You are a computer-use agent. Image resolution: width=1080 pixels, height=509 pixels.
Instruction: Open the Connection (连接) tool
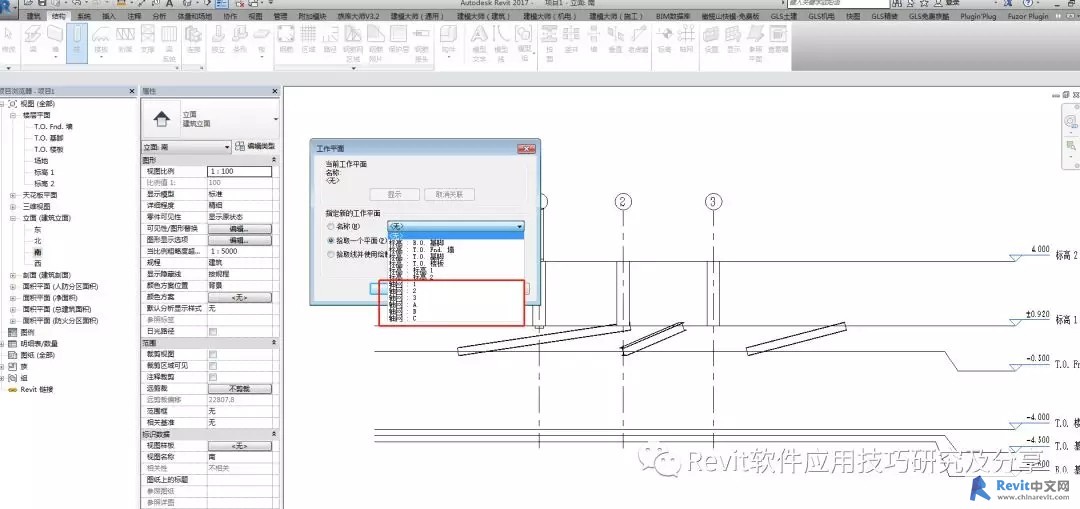[194, 39]
